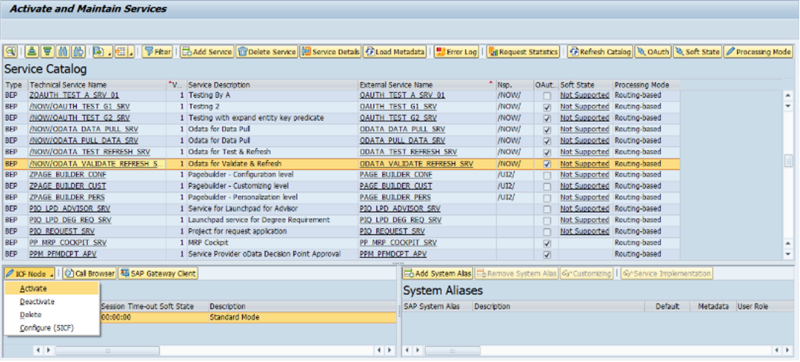Untick OAuth checkbox for OAUTH_TEST_G2_SRV row
The width and height of the screenshot is (800, 362).
547,118
